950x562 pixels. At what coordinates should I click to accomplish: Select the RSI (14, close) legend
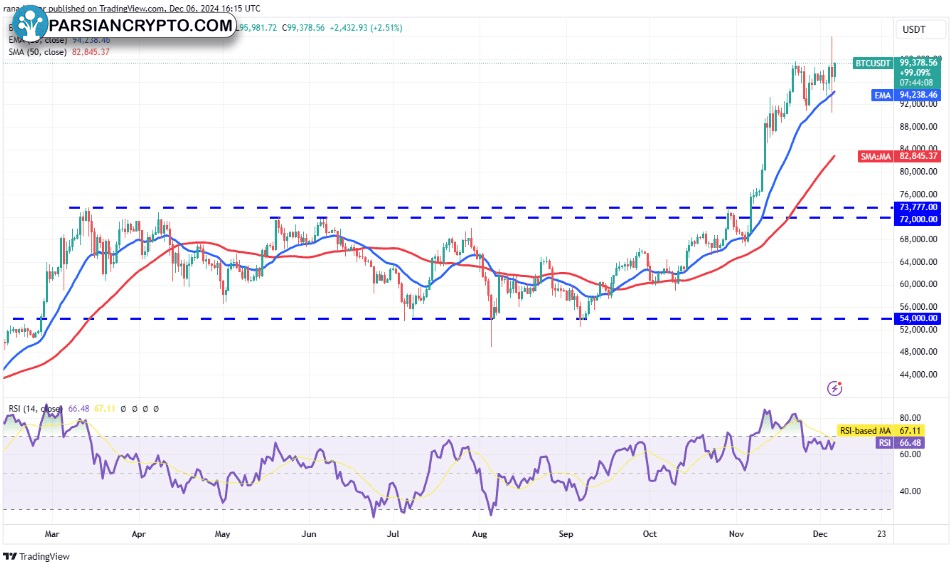(35, 409)
